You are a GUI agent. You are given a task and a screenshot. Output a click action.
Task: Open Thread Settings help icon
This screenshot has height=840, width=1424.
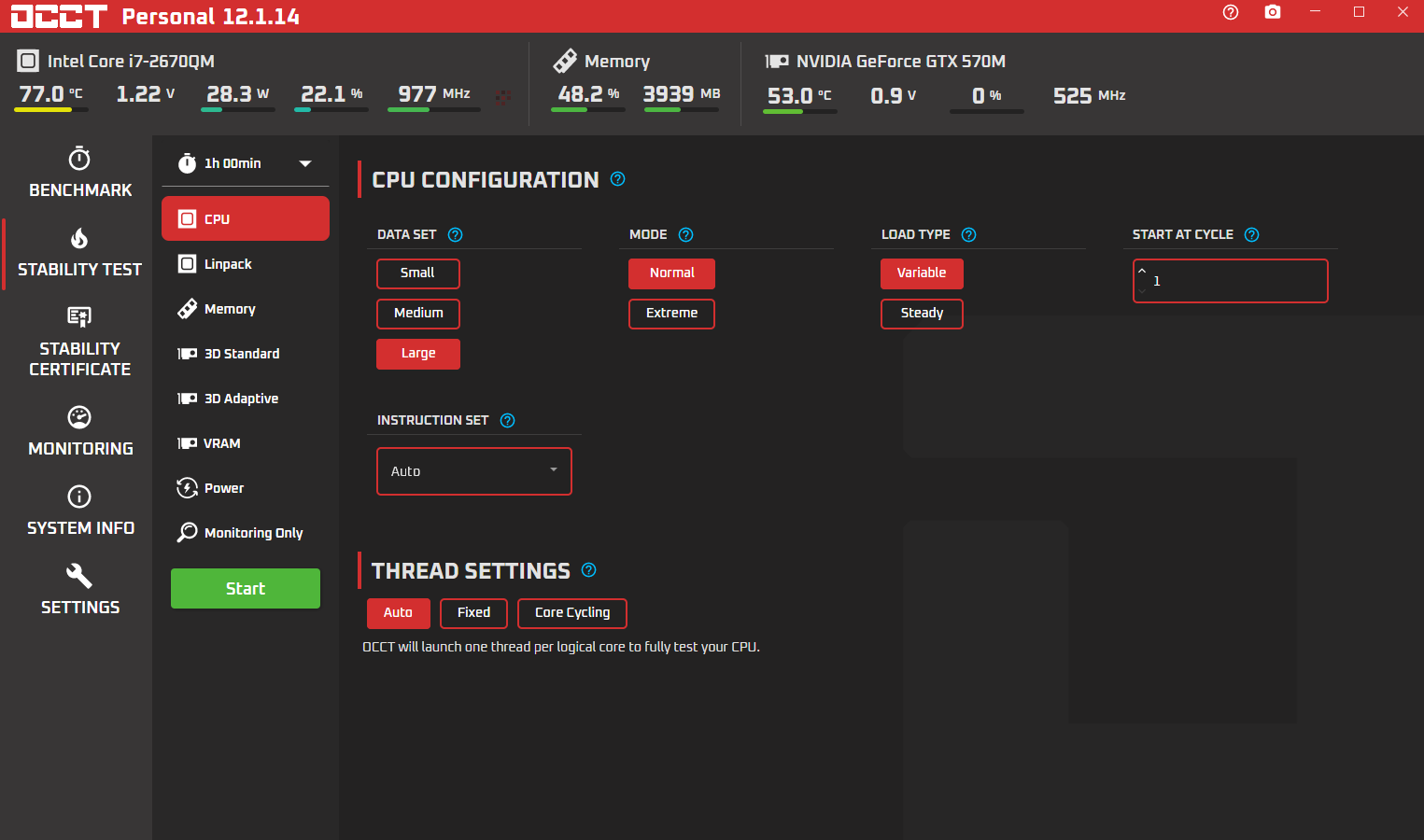click(588, 569)
